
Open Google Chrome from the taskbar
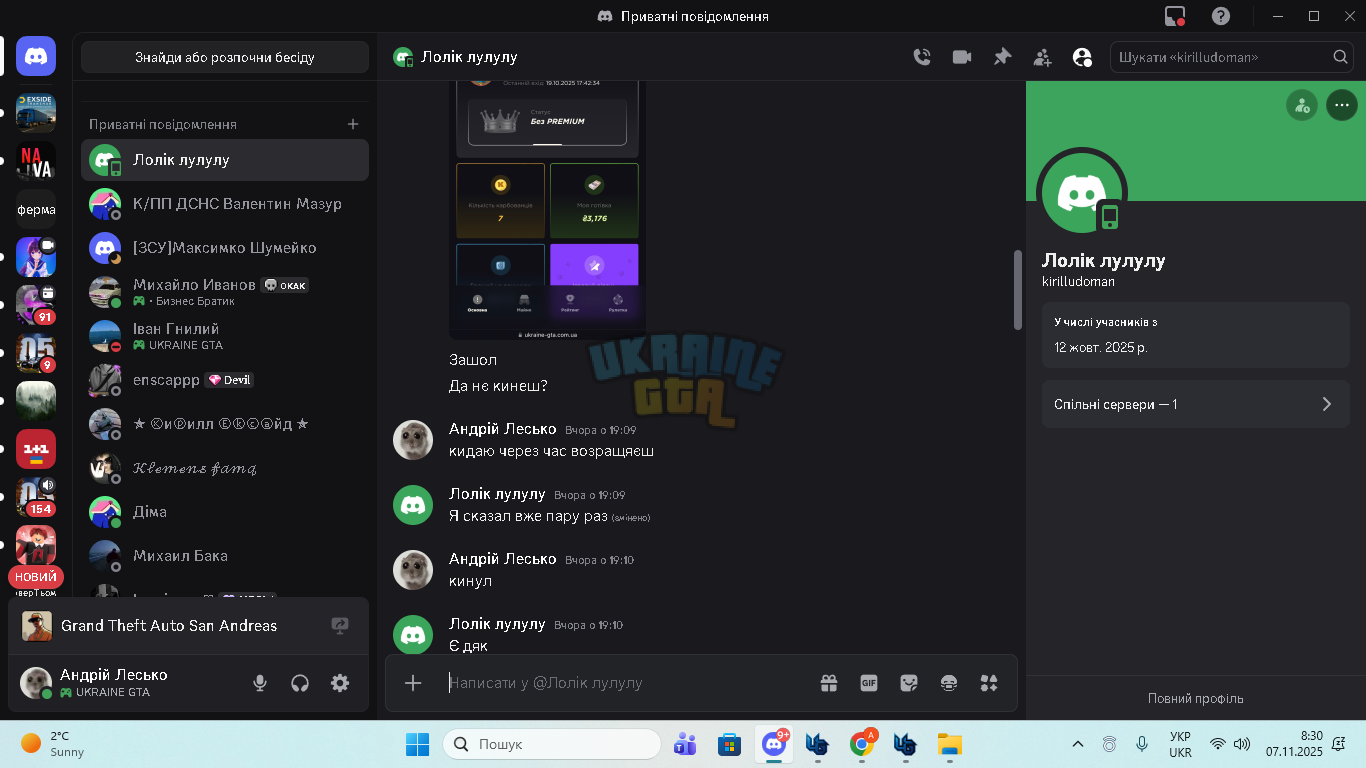[x=862, y=744]
